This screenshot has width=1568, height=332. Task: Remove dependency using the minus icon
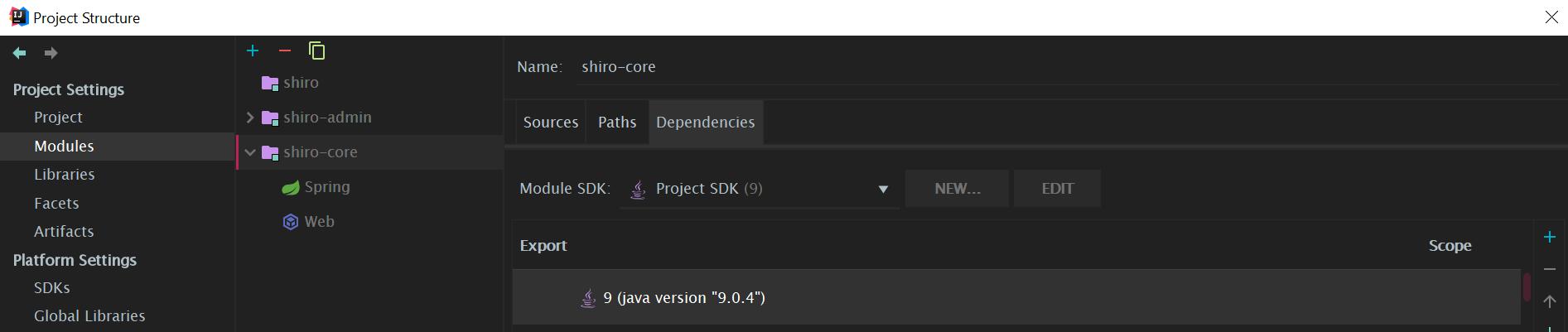1549,269
